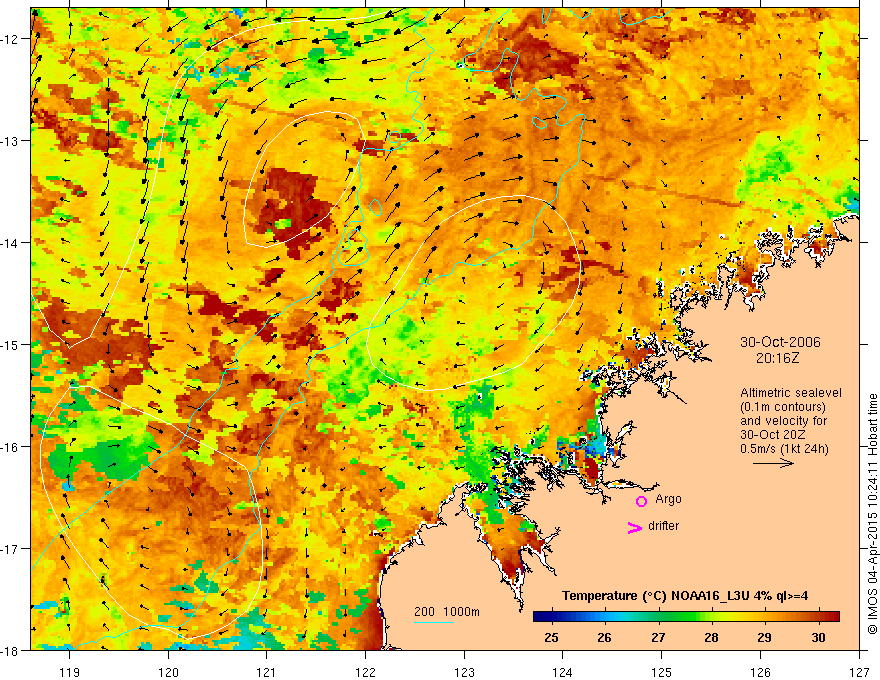880x680 pixels.
Task: Click the magenta Argo circle symbol
Action: (641, 501)
